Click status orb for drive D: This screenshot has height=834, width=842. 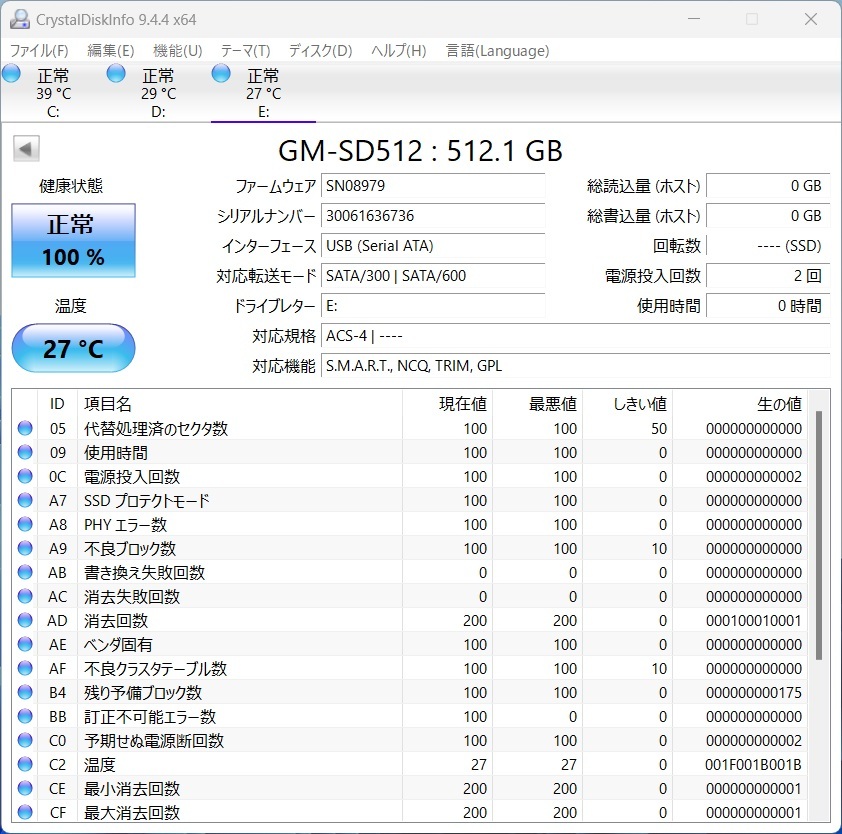pos(116,74)
